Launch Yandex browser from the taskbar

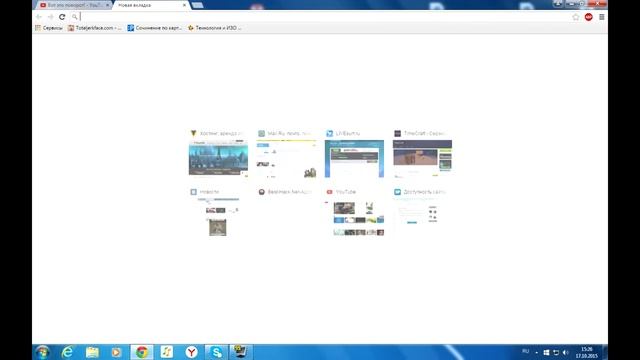pos(191,352)
